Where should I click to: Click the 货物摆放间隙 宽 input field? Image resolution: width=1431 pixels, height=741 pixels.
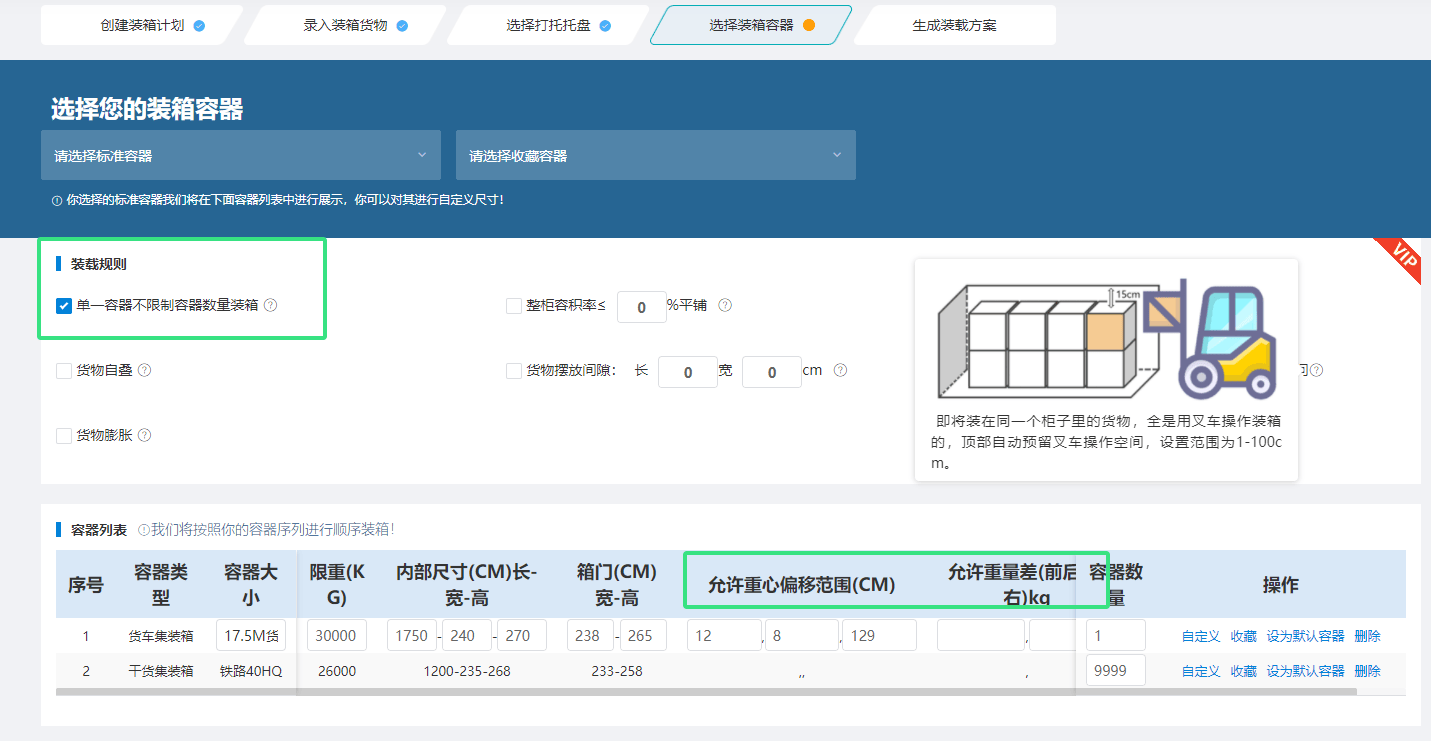[x=772, y=372]
